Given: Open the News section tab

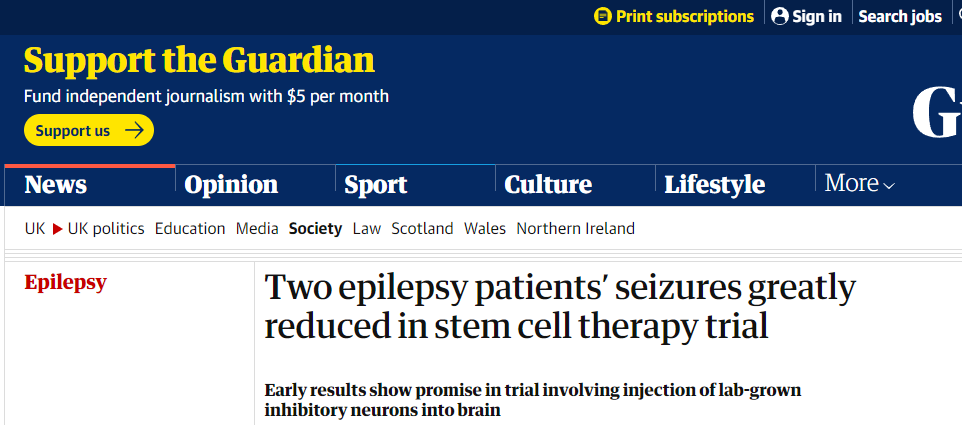Looking at the screenshot, I should (x=56, y=185).
